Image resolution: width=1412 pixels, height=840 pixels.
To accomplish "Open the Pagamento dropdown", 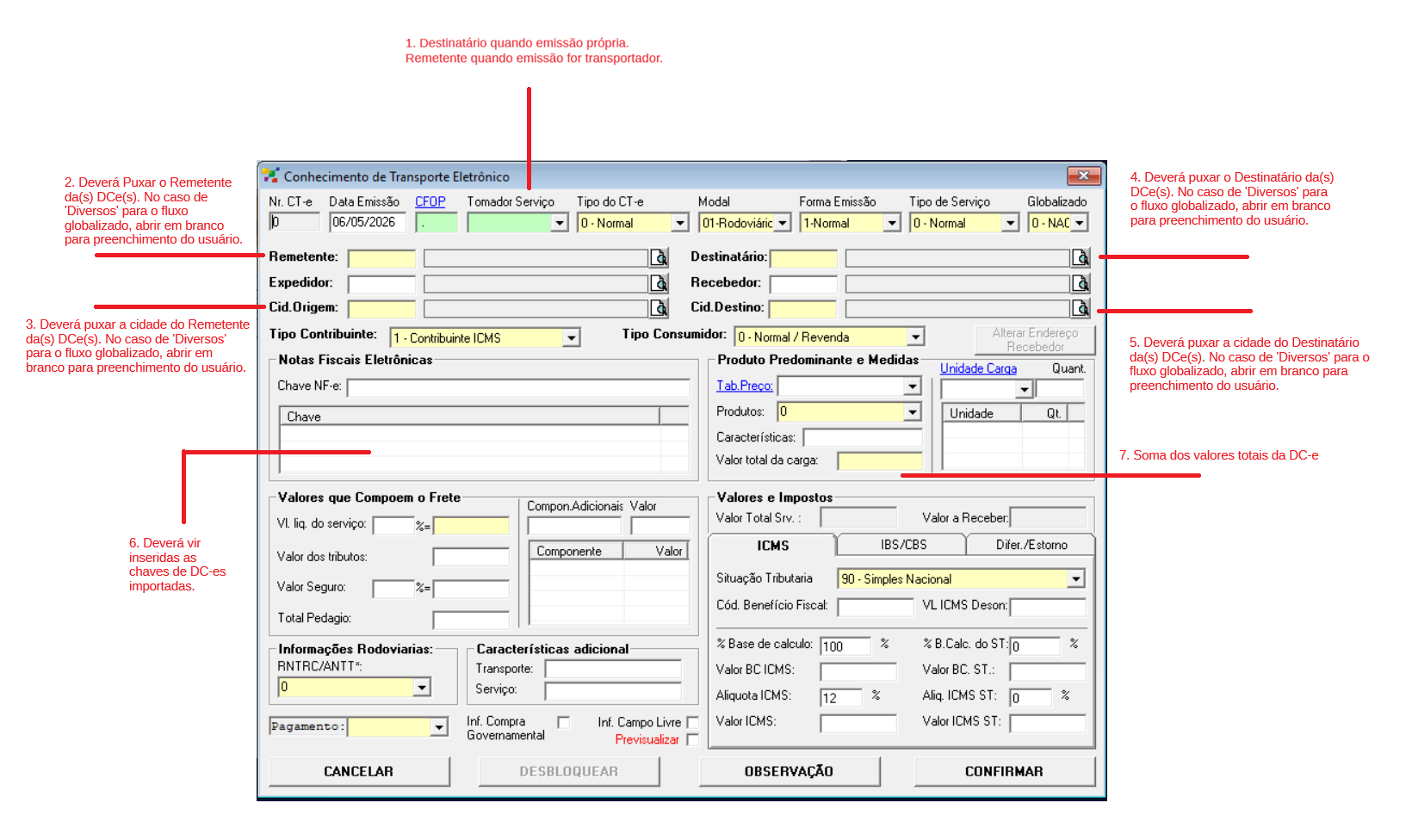I will click(439, 727).
